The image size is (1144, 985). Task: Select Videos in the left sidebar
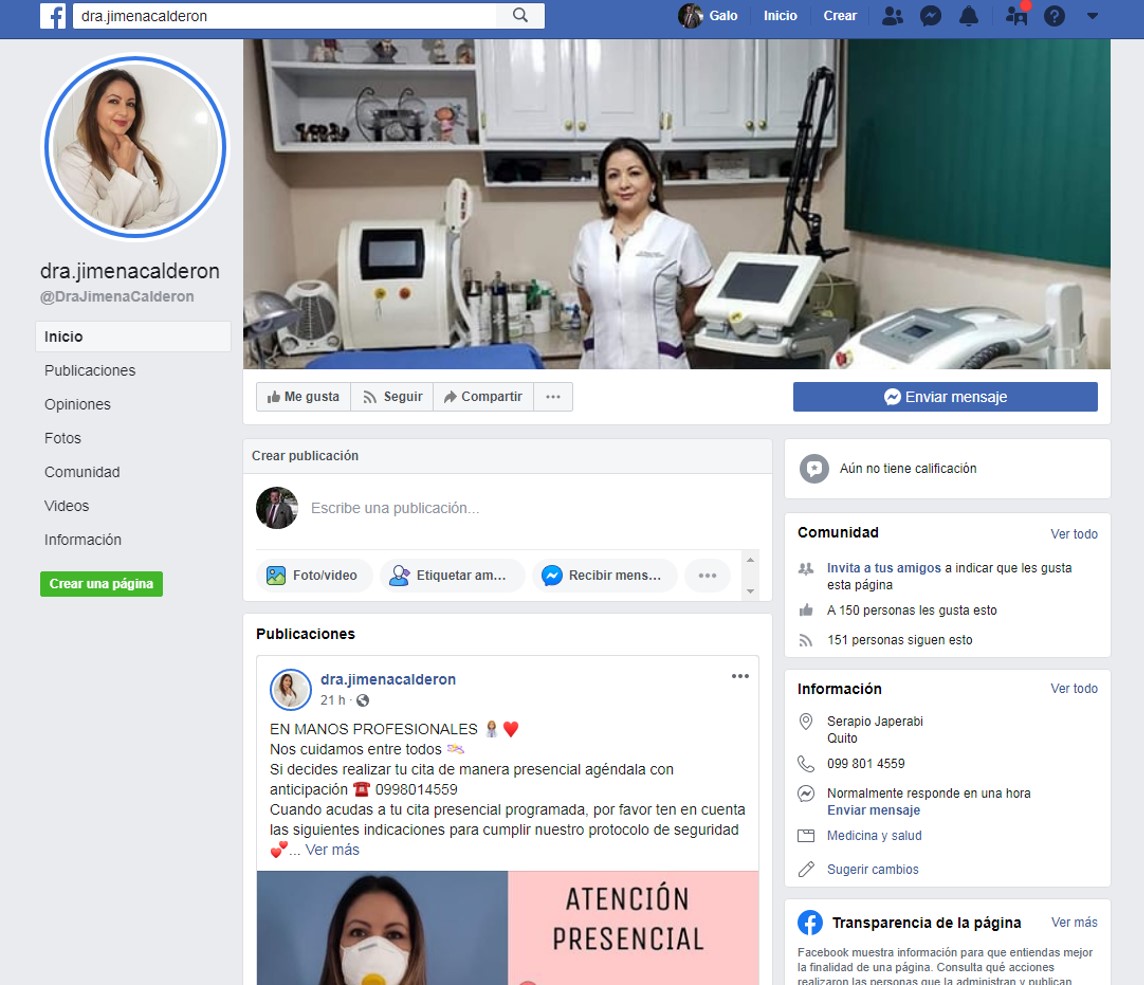pyautogui.click(x=66, y=506)
